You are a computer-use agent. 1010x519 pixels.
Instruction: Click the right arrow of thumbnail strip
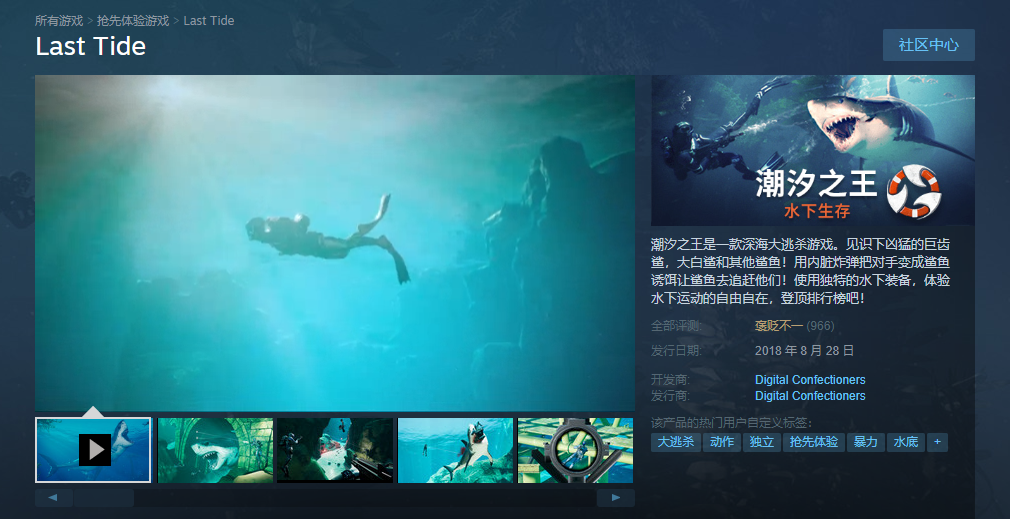[x=615, y=498]
